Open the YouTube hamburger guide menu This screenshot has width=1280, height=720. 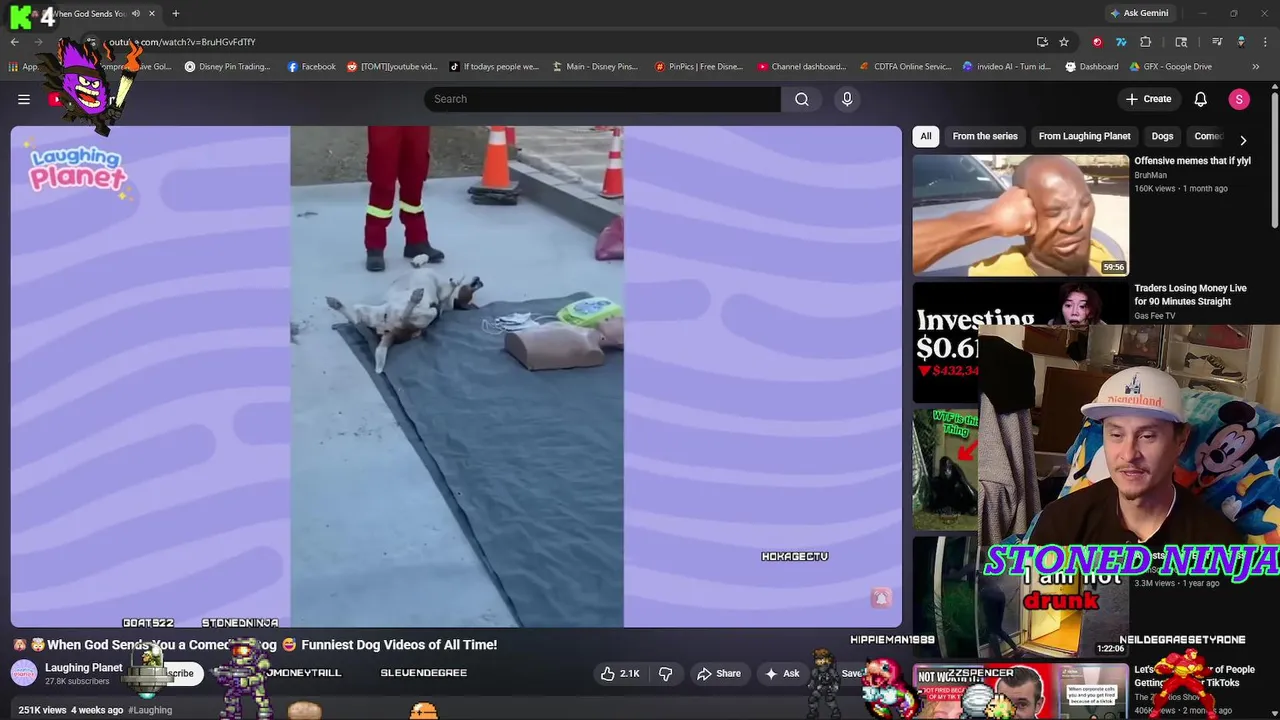pyautogui.click(x=24, y=99)
